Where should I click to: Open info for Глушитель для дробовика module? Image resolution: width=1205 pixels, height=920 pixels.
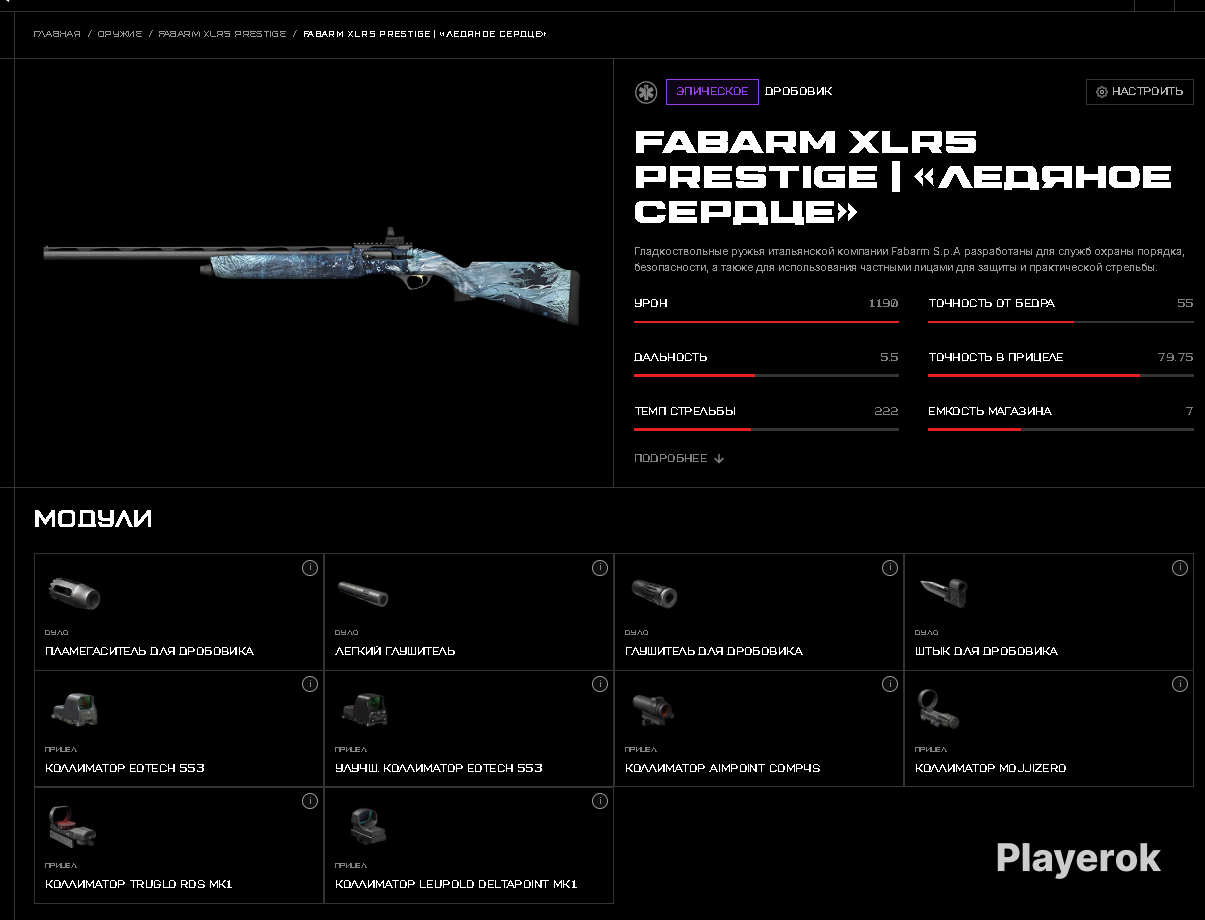click(x=890, y=568)
